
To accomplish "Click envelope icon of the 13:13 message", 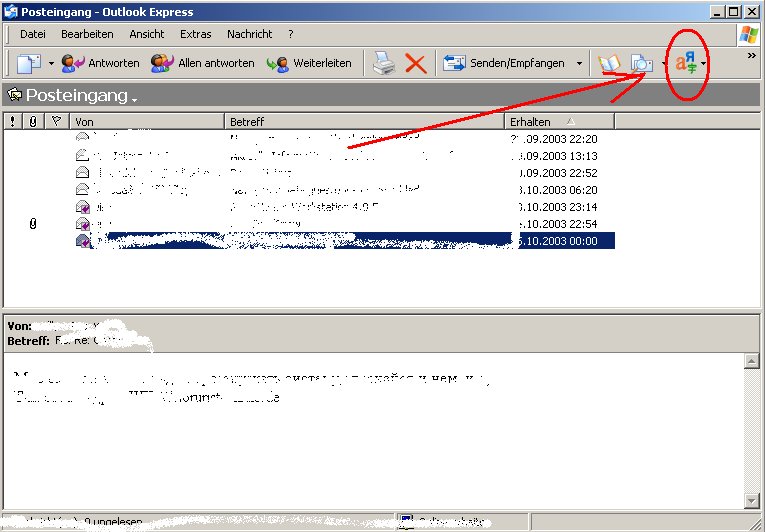I will (x=82, y=156).
